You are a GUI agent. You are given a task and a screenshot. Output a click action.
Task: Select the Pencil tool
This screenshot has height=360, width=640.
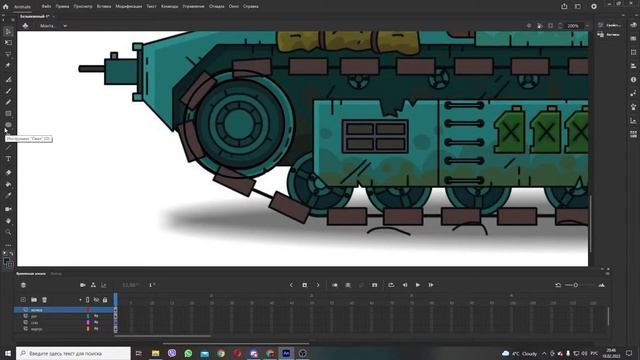8,102
